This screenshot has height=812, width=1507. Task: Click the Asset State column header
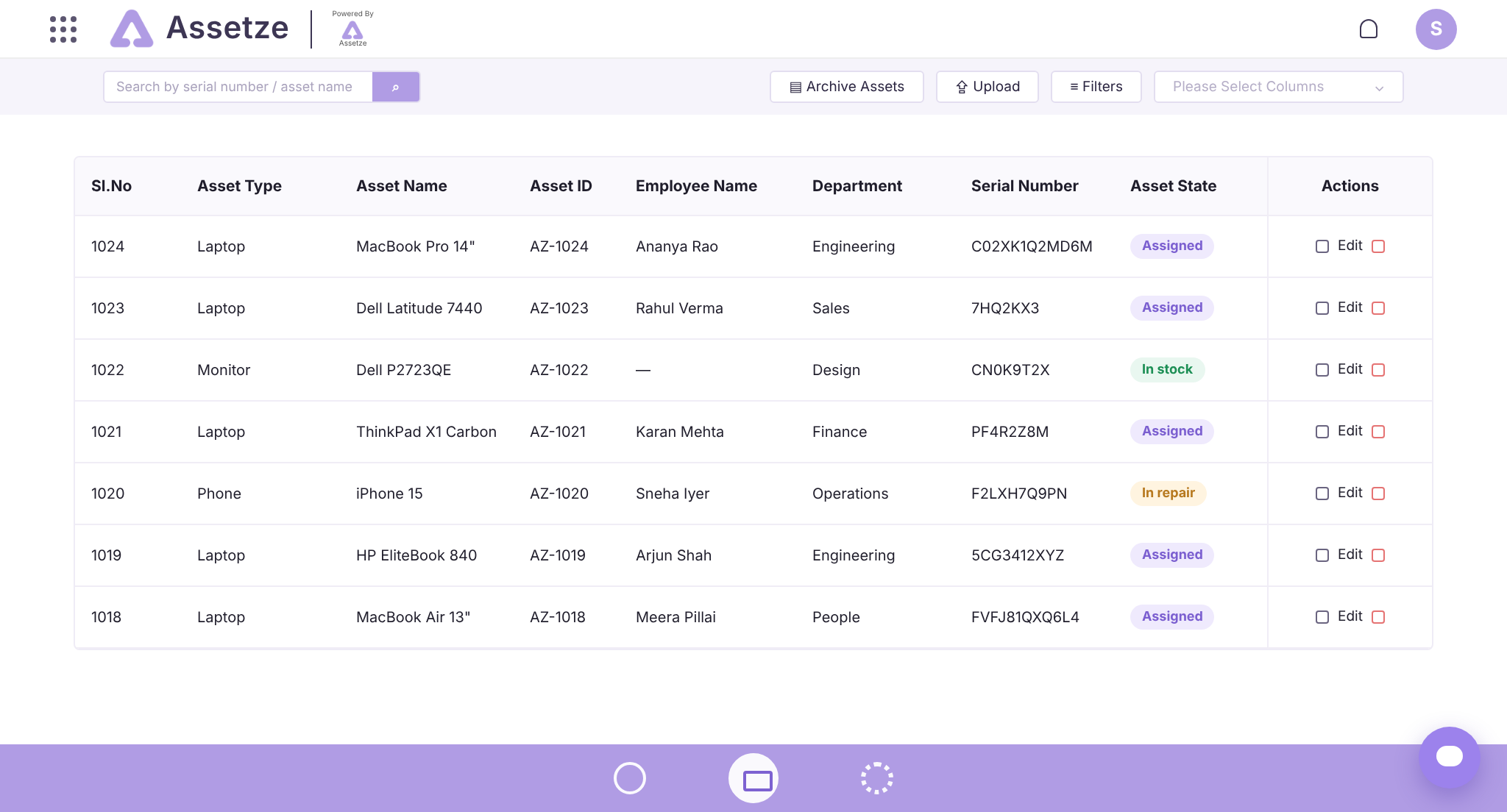[x=1173, y=186]
